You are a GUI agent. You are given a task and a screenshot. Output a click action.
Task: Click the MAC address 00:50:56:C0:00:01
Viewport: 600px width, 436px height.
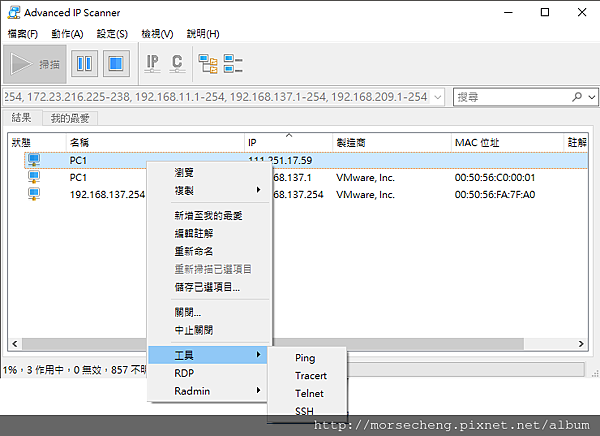point(495,178)
